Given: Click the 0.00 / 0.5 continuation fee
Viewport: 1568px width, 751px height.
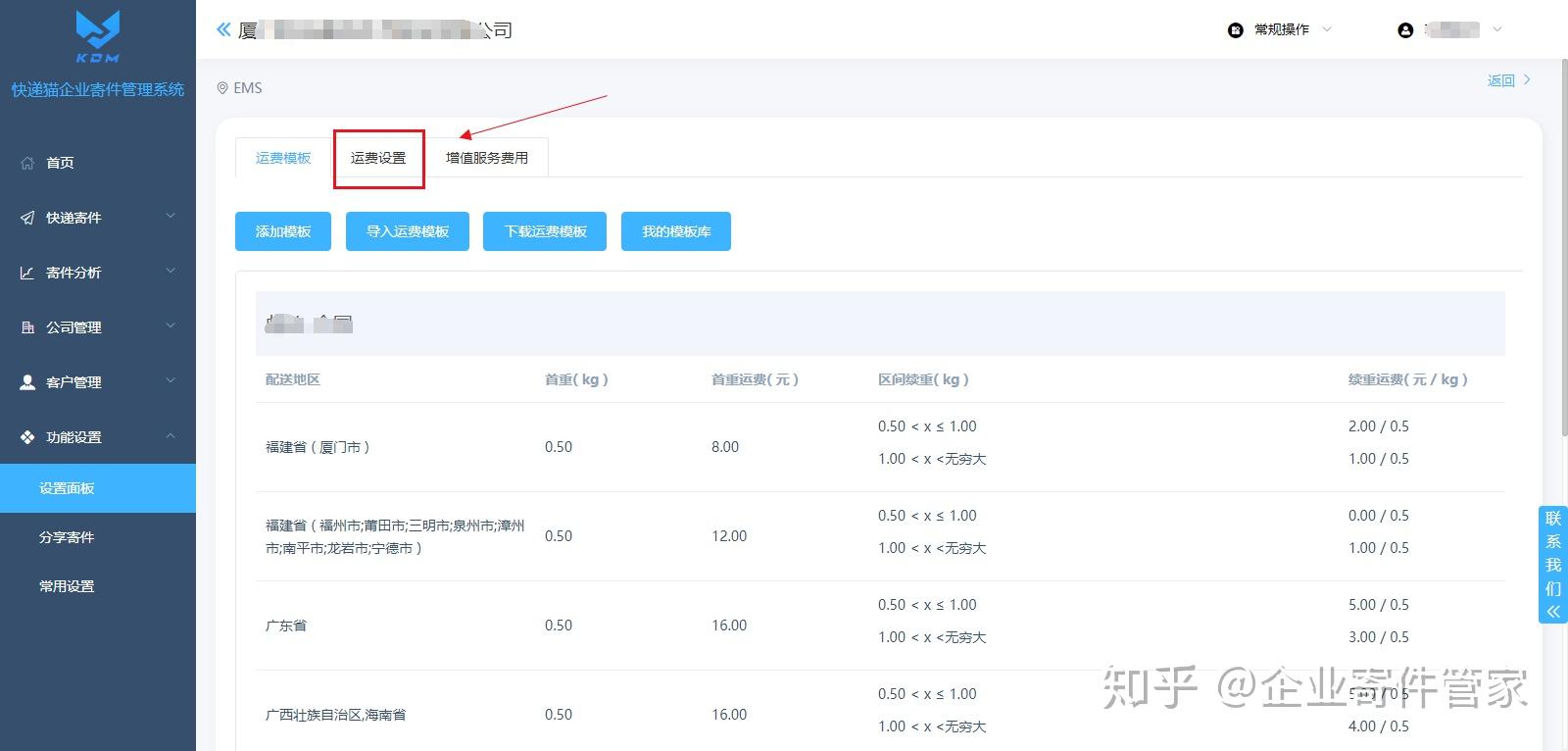Looking at the screenshot, I should [1379, 516].
